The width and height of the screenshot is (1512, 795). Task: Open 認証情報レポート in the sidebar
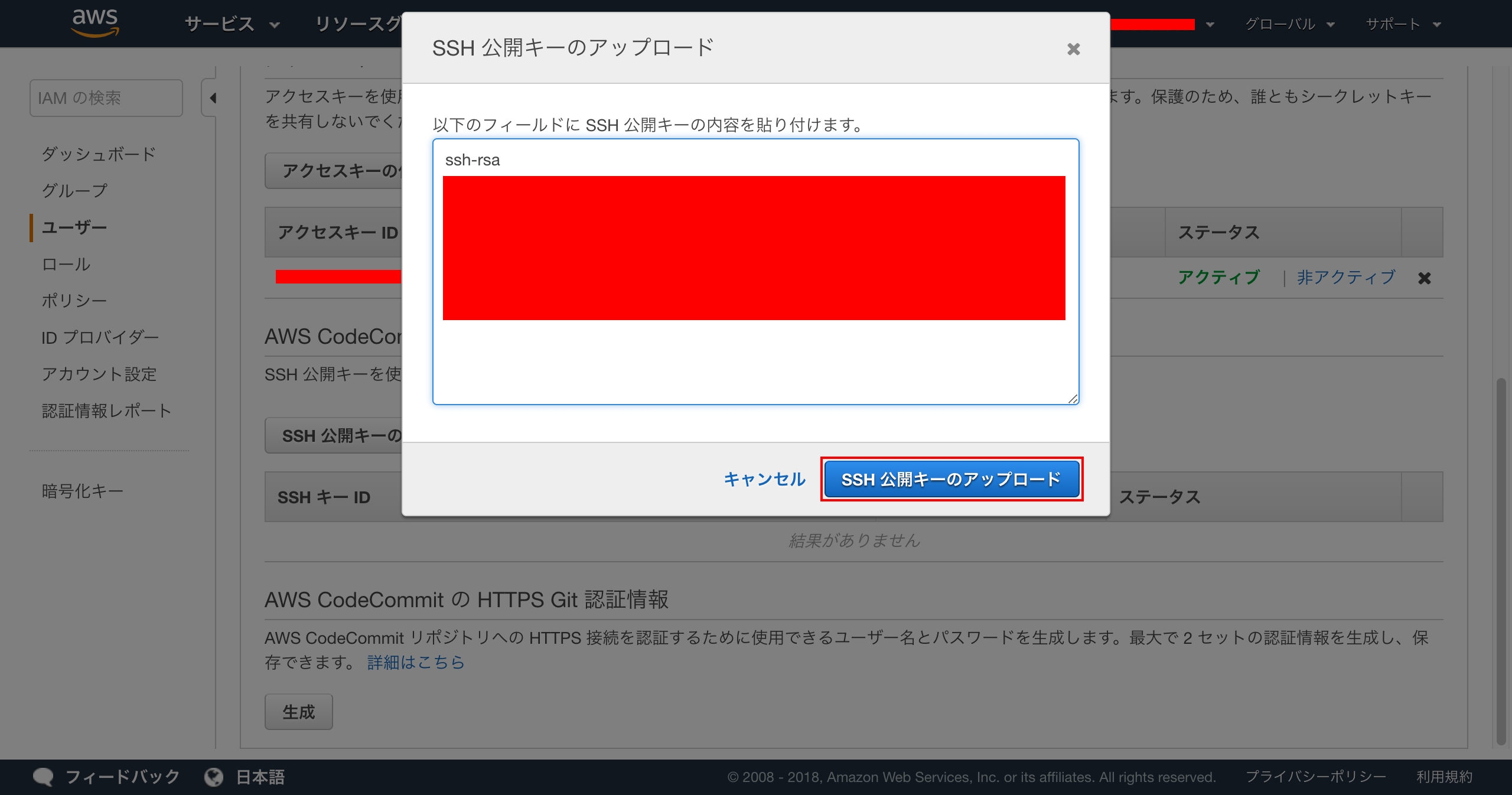click(x=107, y=410)
